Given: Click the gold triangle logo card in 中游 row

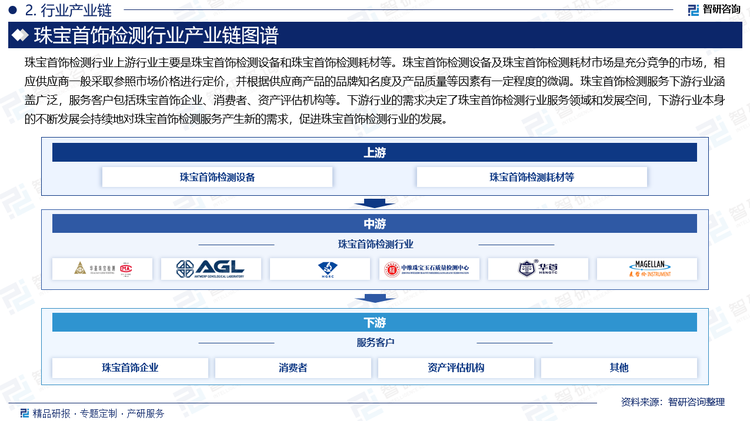Looking at the screenshot, I should pyautogui.click(x=102, y=269).
